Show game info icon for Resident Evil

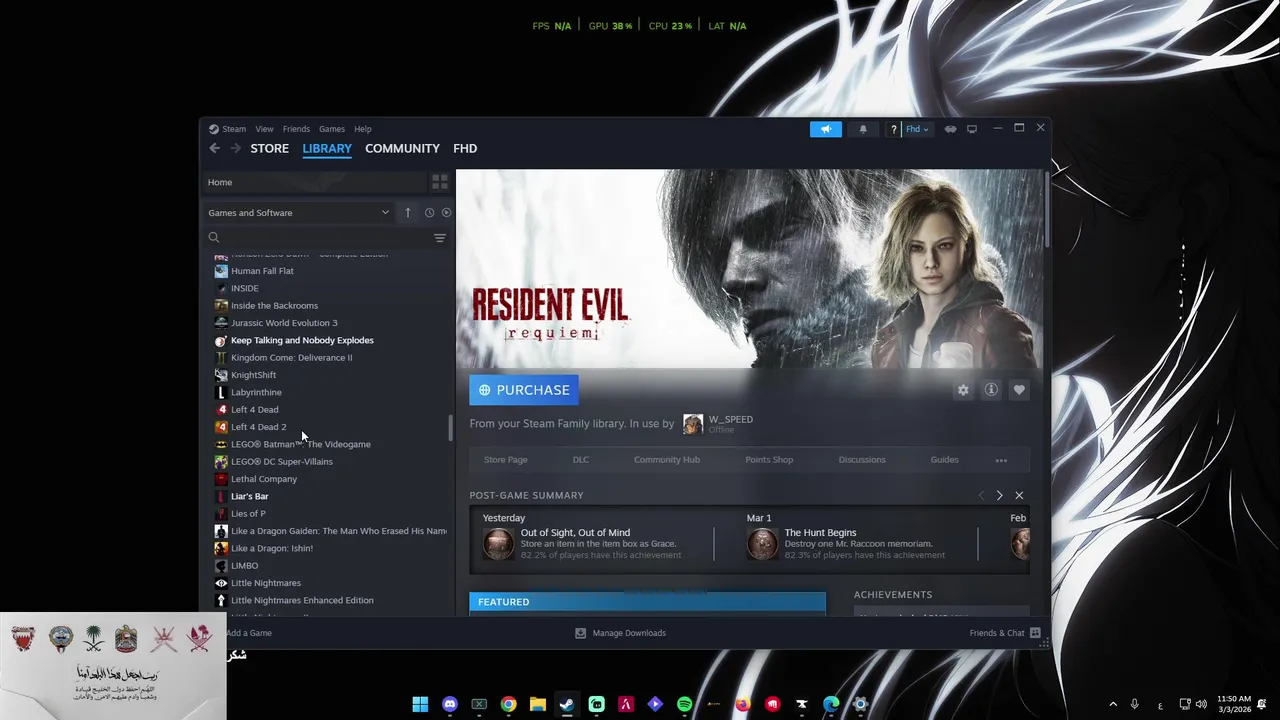(x=991, y=390)
